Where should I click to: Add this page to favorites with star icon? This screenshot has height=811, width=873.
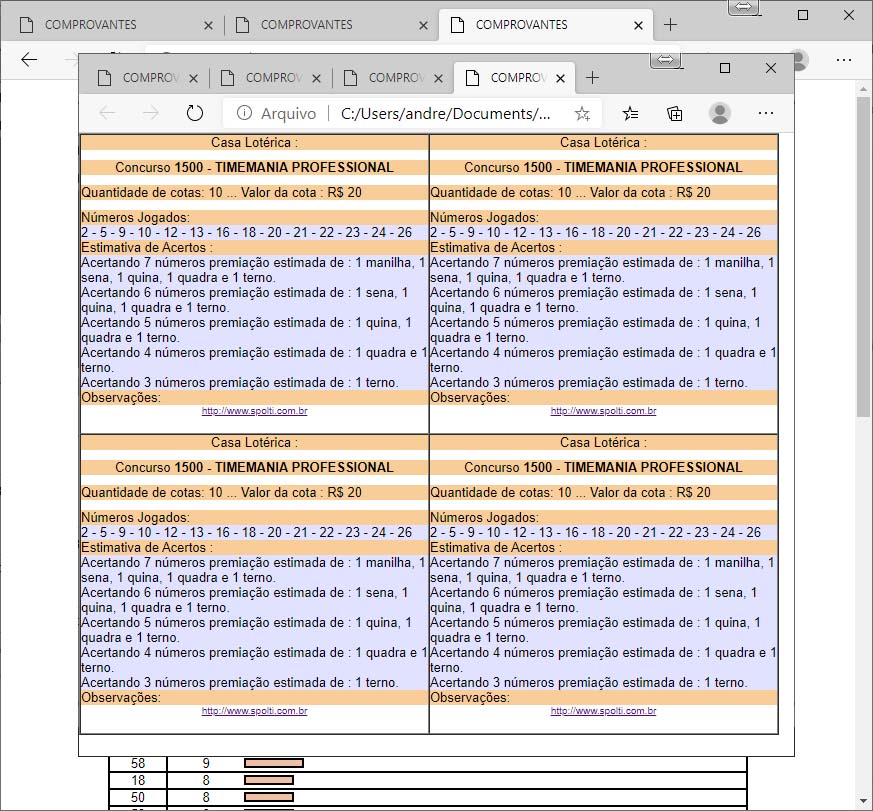(582, 113)
